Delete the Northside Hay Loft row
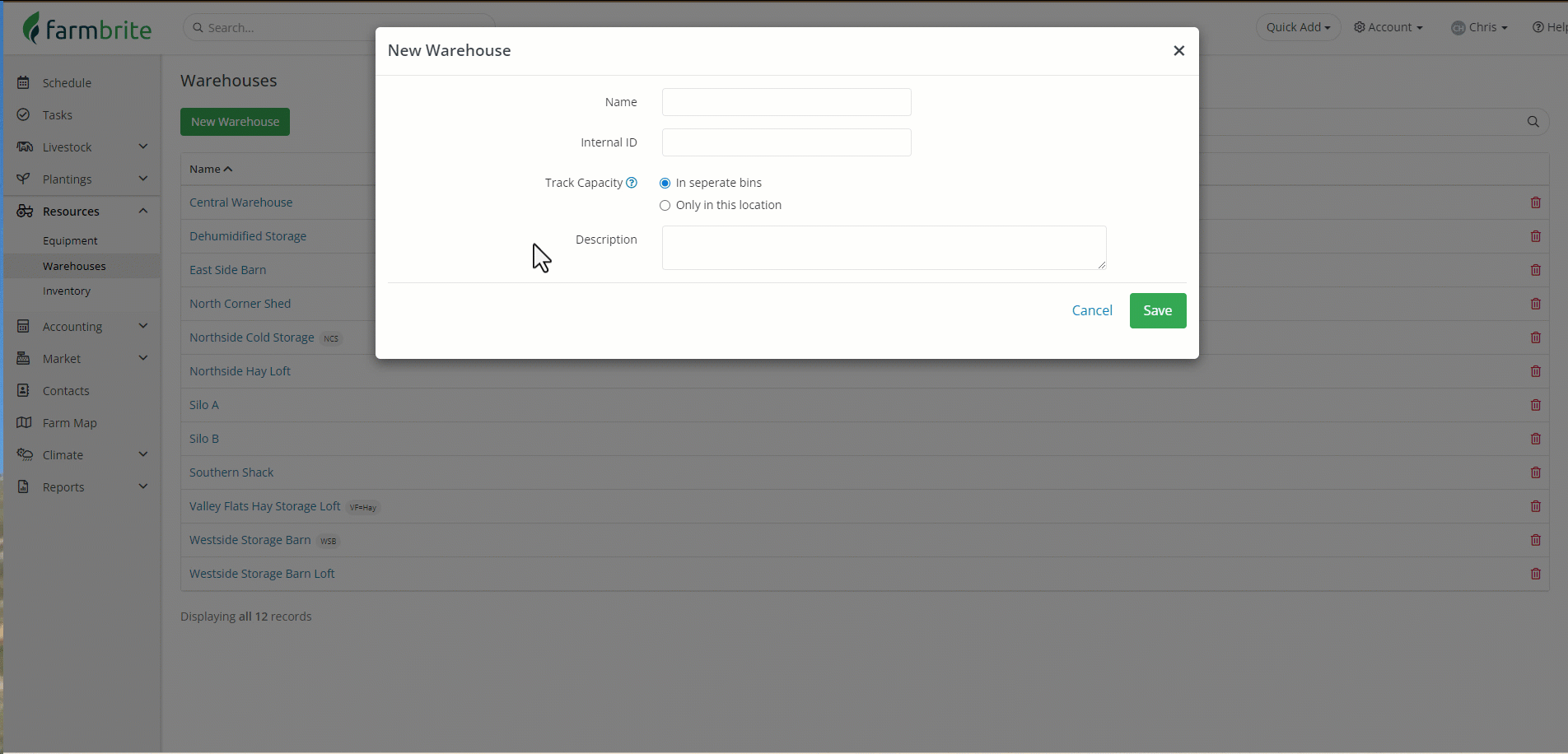 tap(1536, 371)
